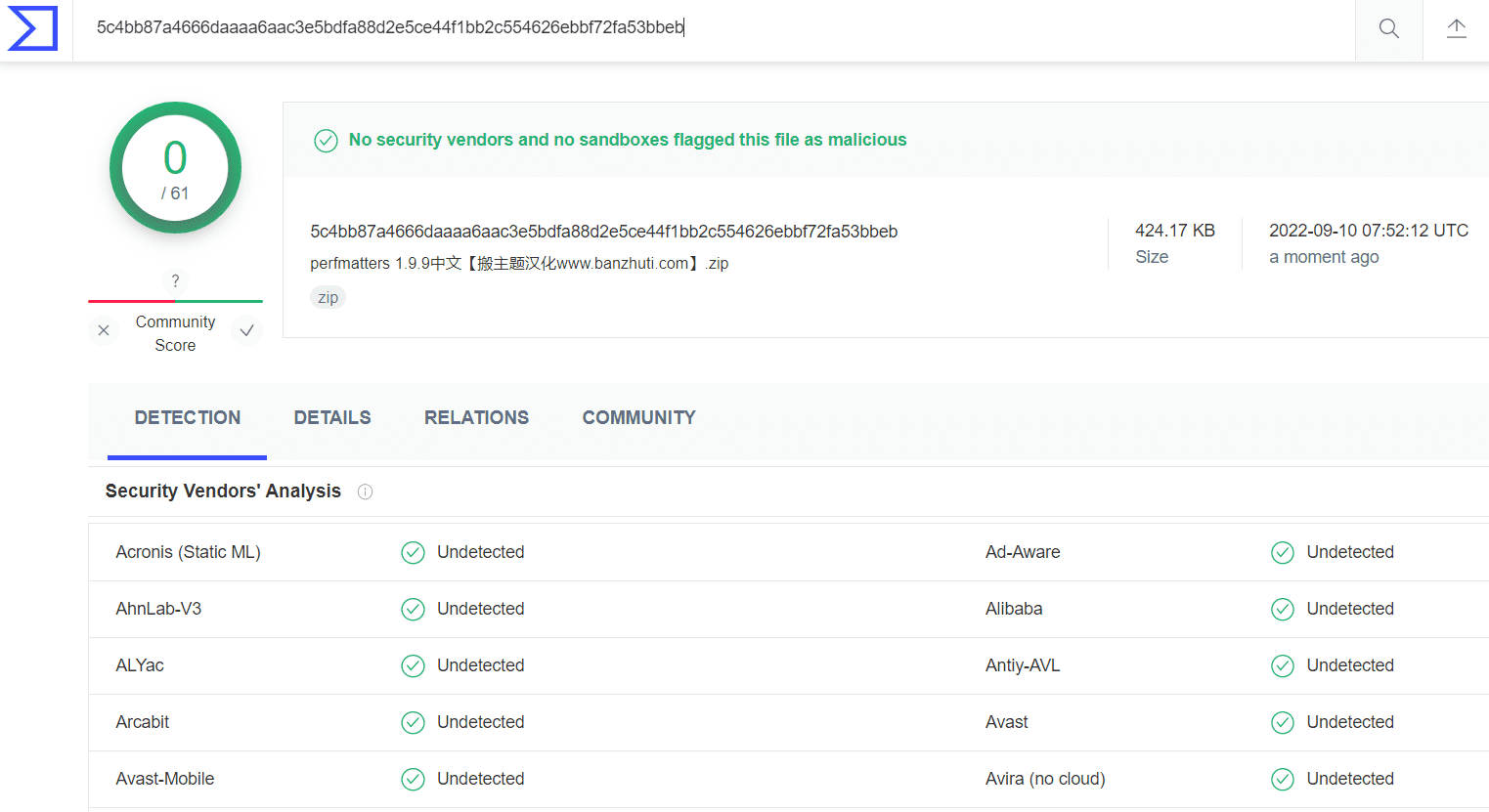Select the 424.17 KB size value
Screen dimensions: 1489x812
1175,231
